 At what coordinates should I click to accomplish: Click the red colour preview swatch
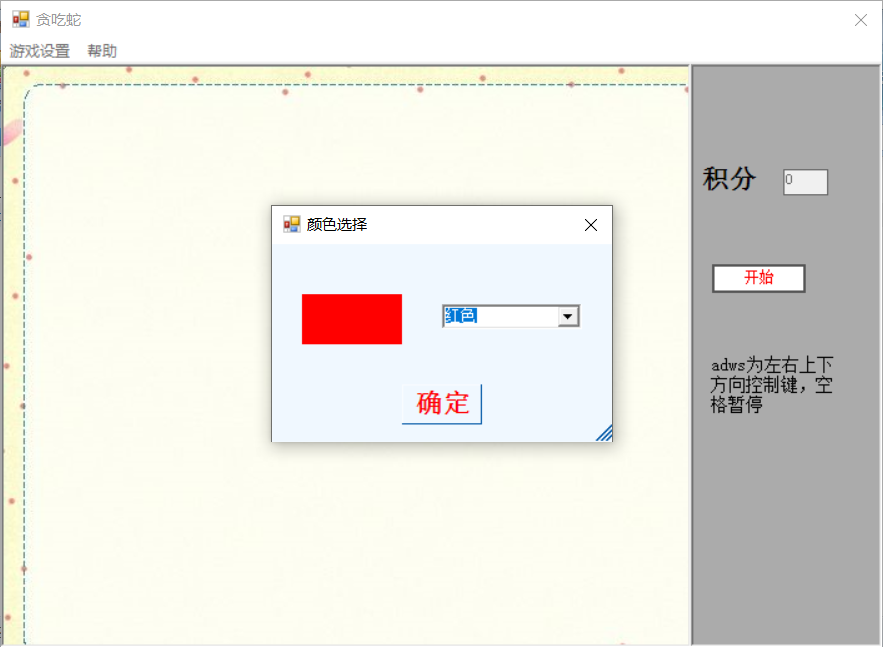click(352, 319)
